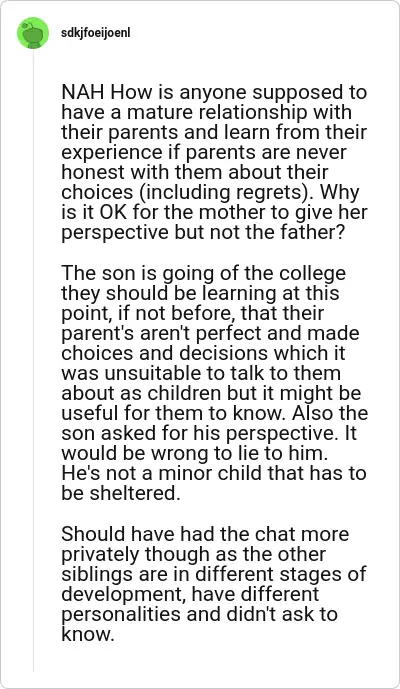The image size is (400, 689).
Task: Click the paragraph starting 'The son is going'
Action: tap(214, 383)
